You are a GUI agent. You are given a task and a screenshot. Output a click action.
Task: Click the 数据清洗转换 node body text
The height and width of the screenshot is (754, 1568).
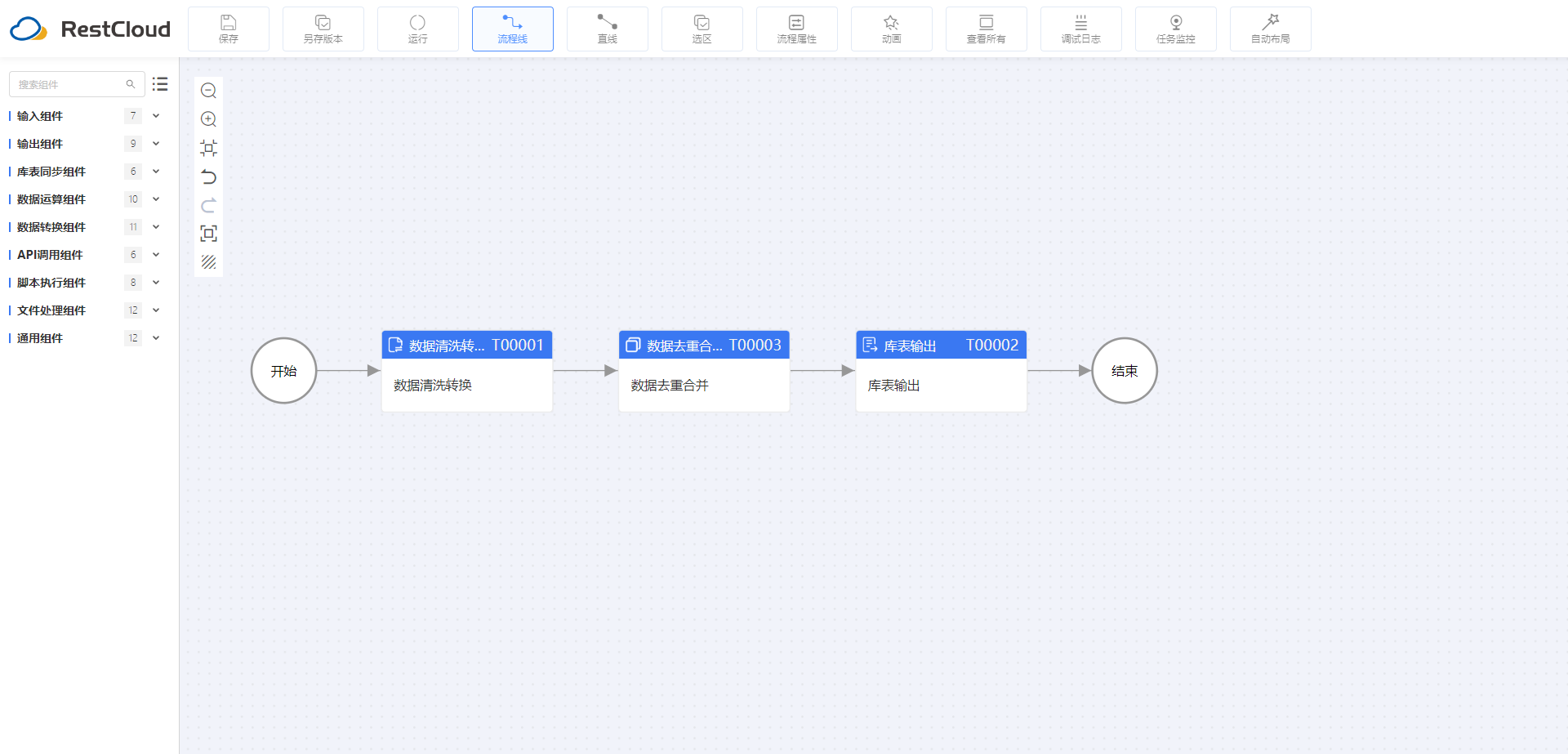433,386
